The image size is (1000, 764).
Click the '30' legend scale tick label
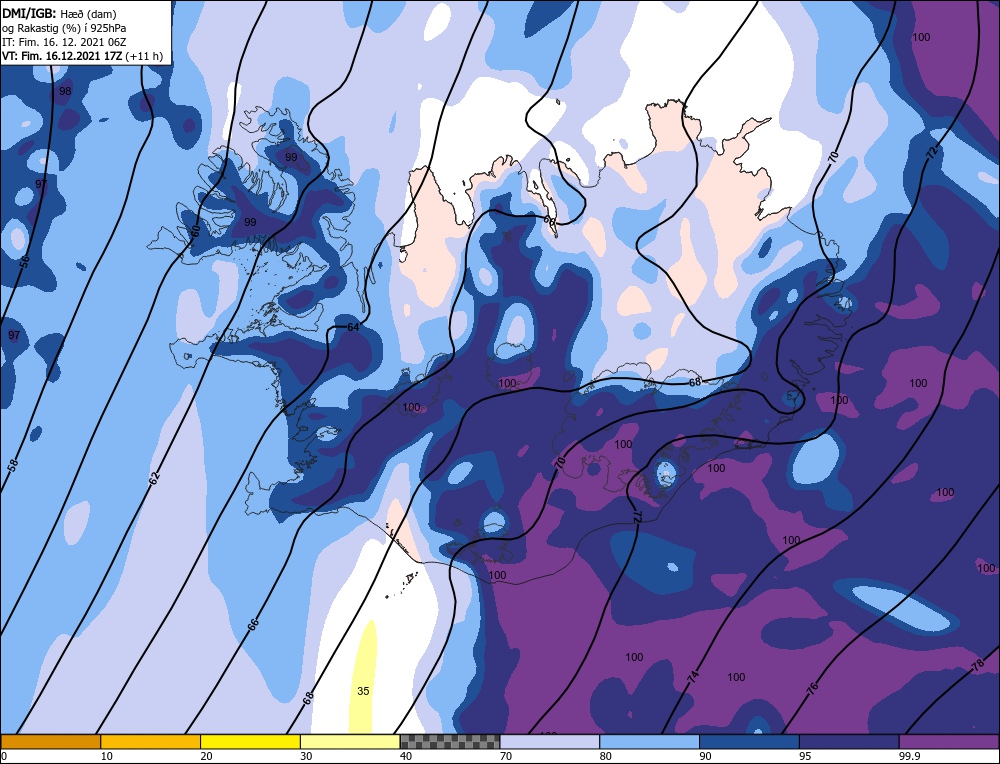[x=306, y=756]
